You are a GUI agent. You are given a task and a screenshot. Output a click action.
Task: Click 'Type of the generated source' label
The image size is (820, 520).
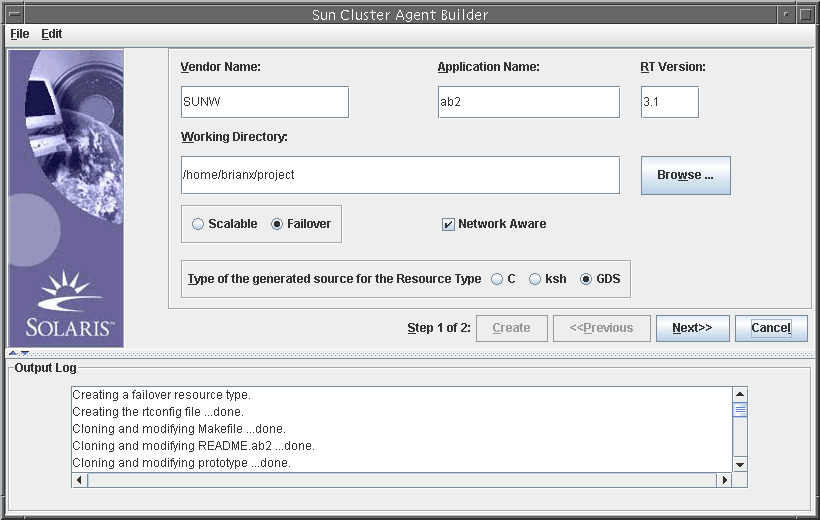[335, 279]
